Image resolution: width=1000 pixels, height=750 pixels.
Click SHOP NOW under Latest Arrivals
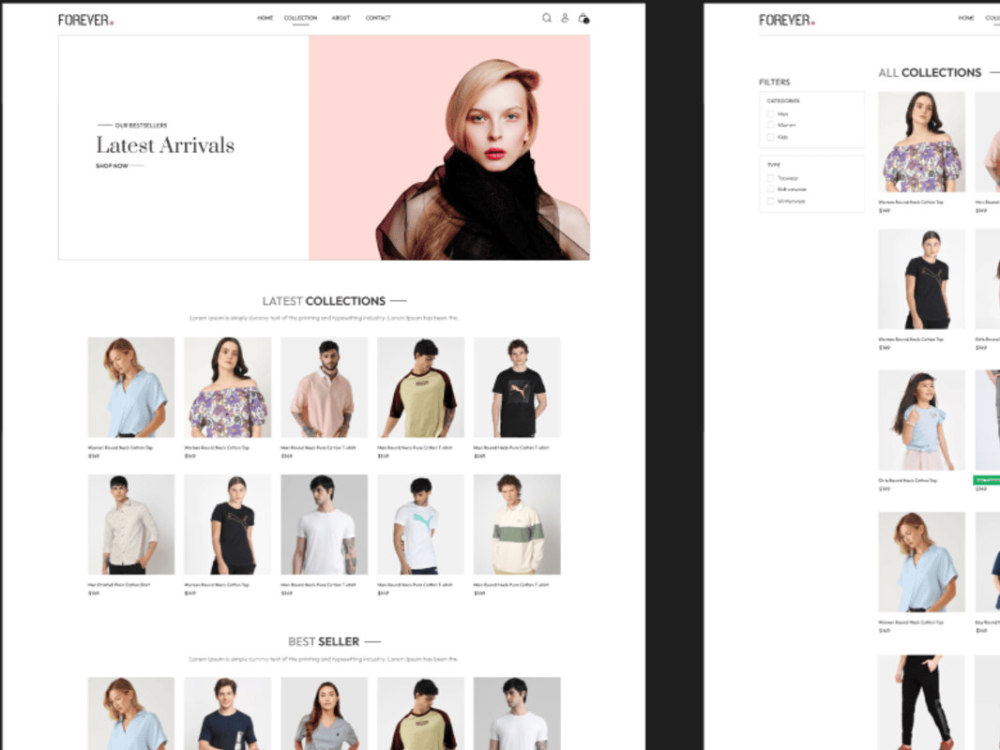pos(112,166)
